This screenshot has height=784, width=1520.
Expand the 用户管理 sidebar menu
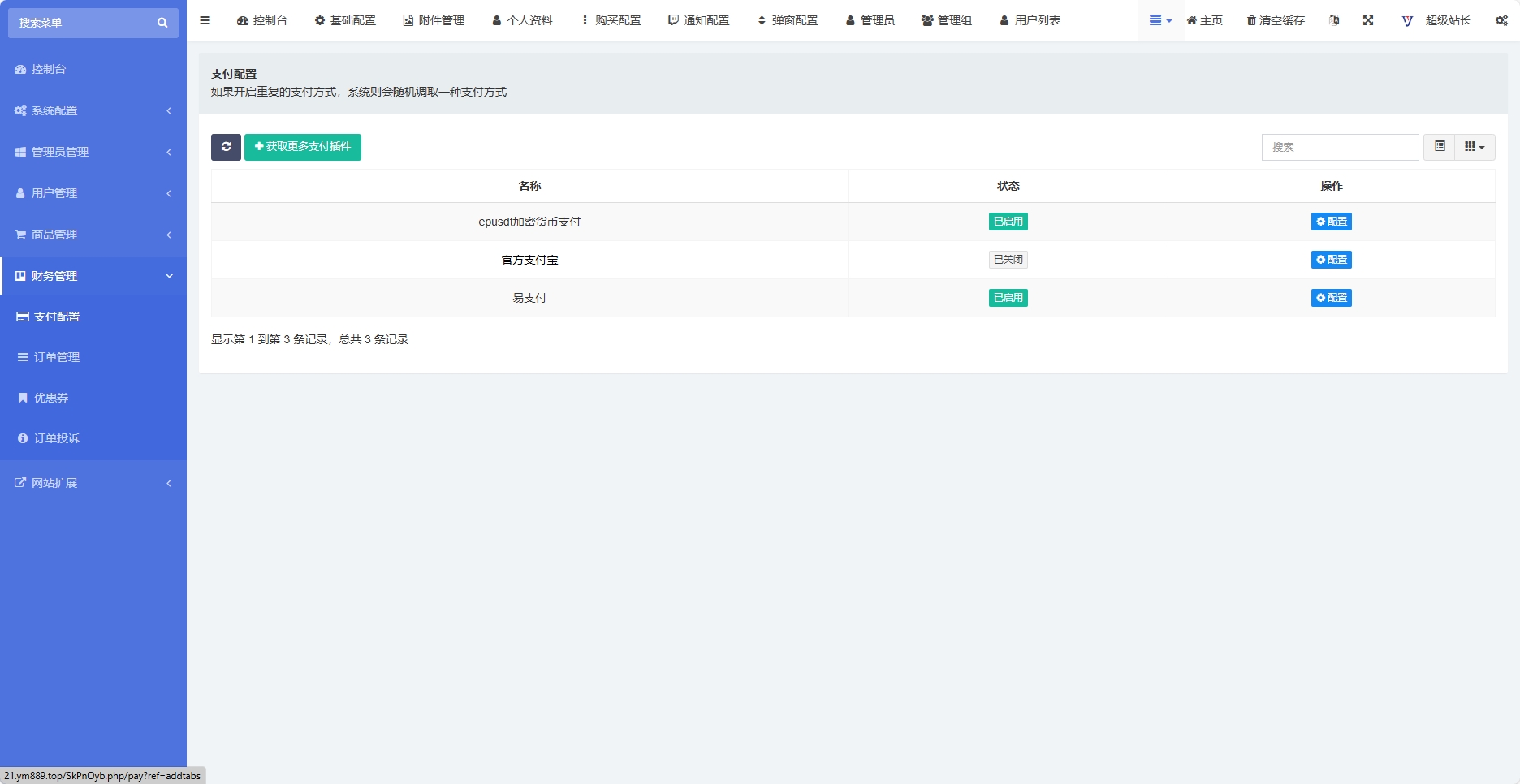(x=93, y=193)
